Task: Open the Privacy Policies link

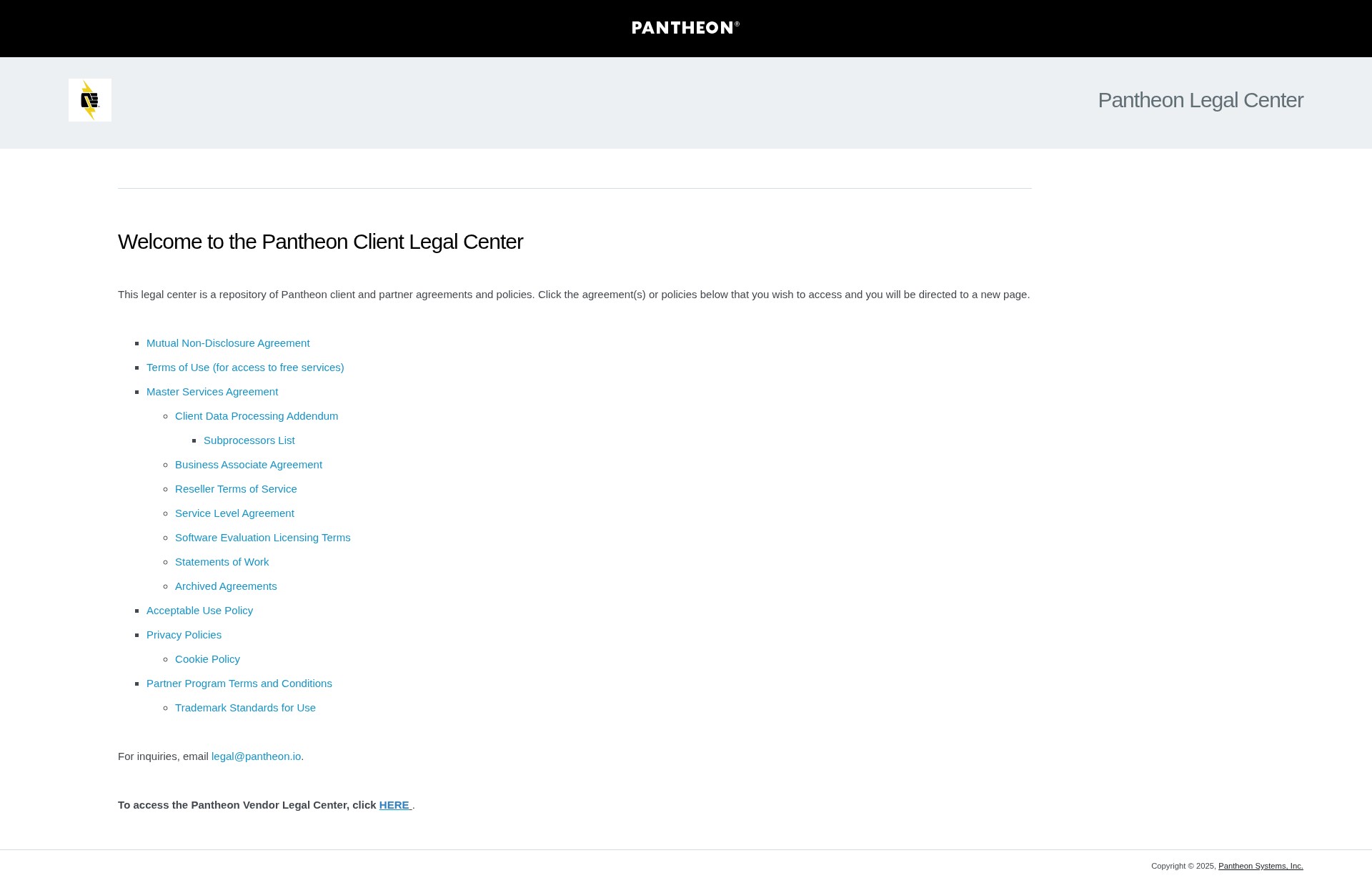Action: (x=184, y=635)
